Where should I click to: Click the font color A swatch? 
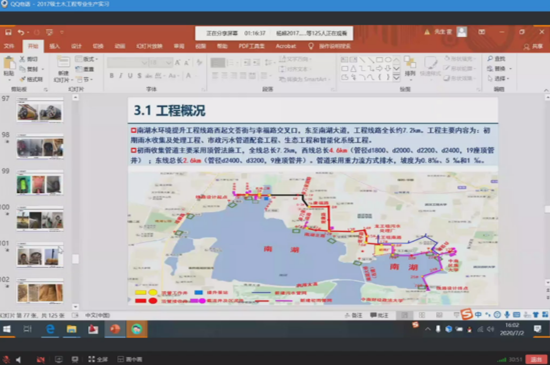pos(188,75)
